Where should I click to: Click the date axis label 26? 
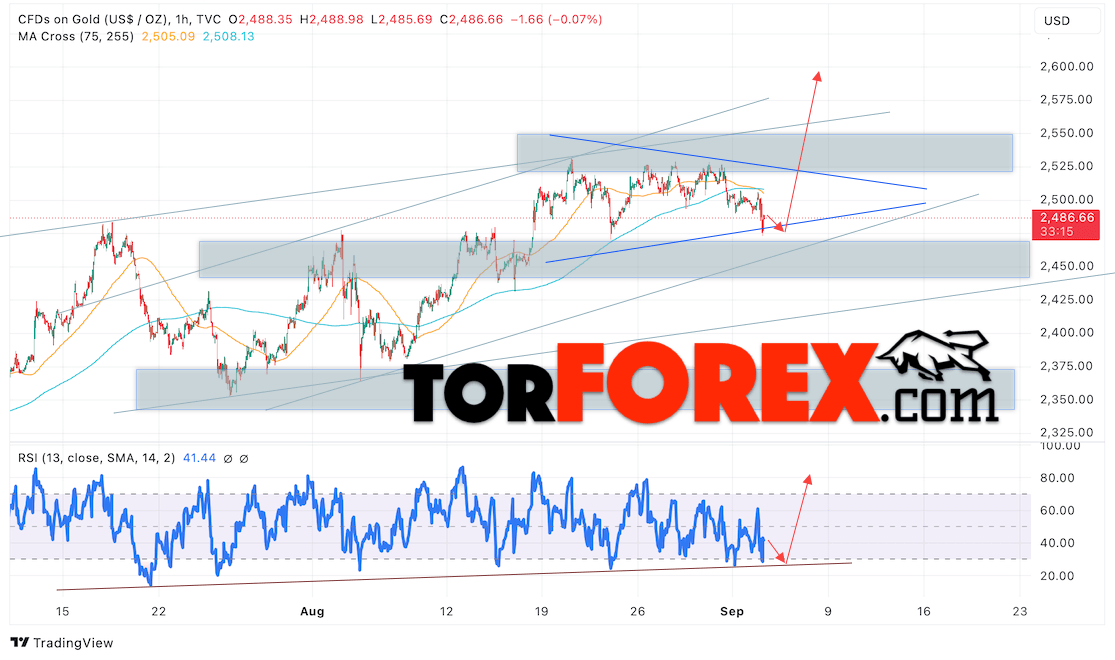pyautogui.click(x=638, y=612)
